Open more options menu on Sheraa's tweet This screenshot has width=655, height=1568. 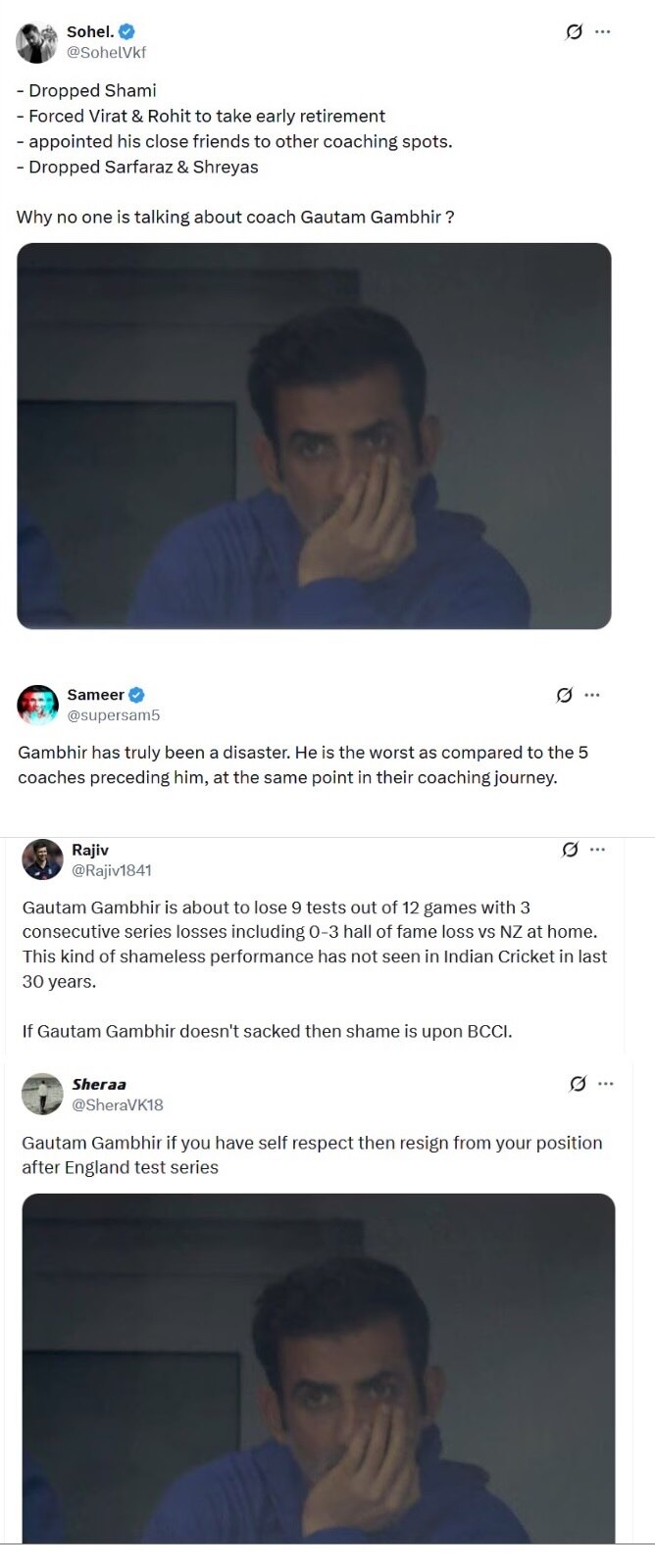point(607,1082)
